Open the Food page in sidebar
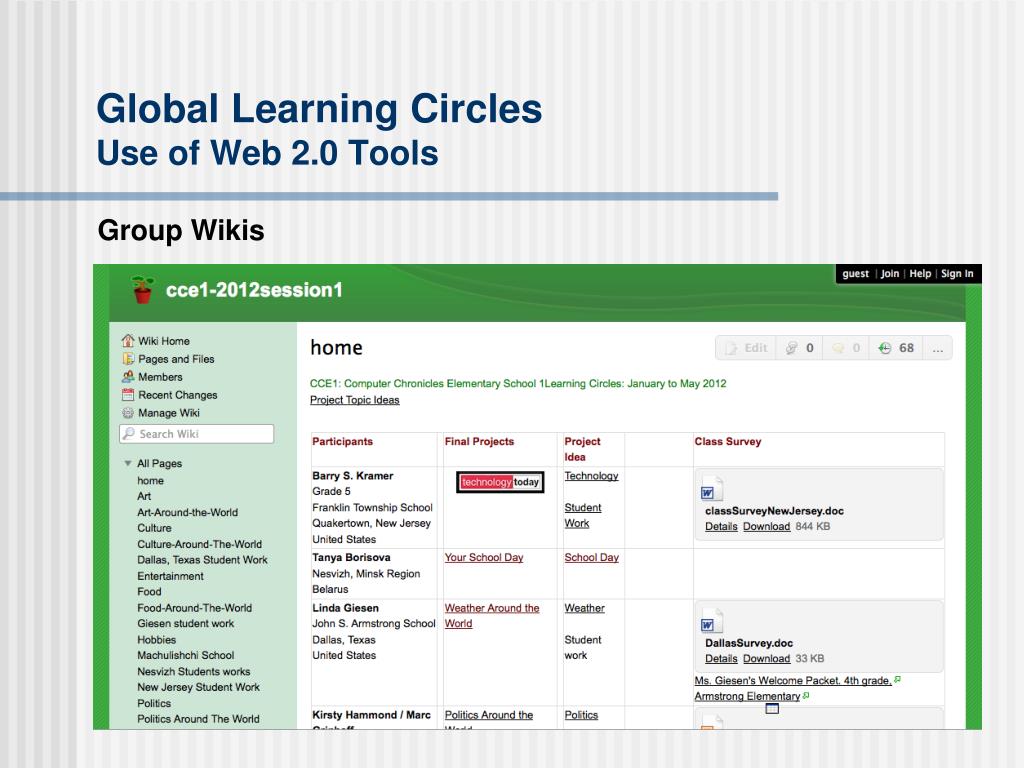Screen dimensions: 1024x768 [149, 591]
